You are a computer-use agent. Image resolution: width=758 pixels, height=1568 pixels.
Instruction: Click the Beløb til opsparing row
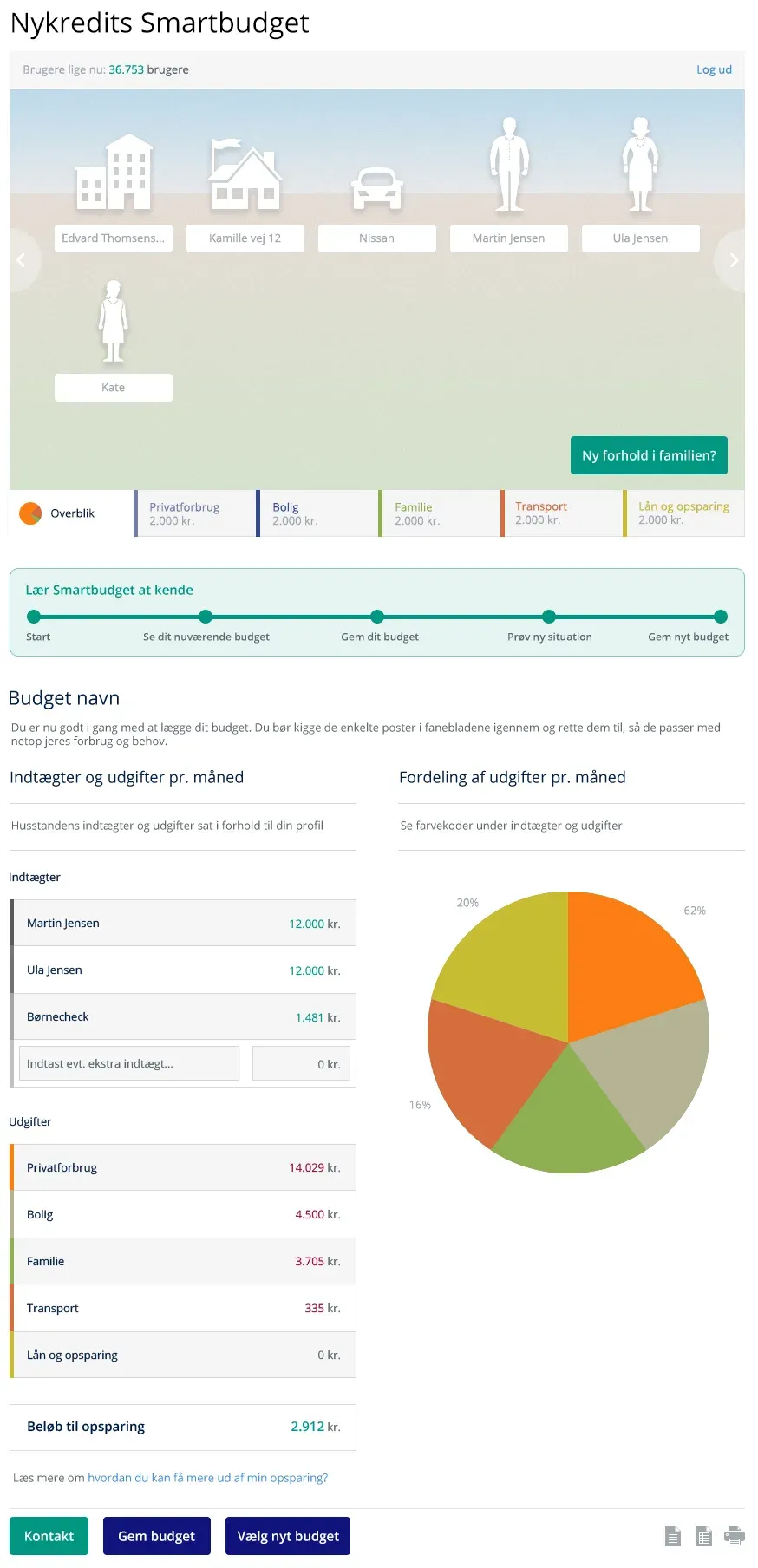tap(183, 1427)
